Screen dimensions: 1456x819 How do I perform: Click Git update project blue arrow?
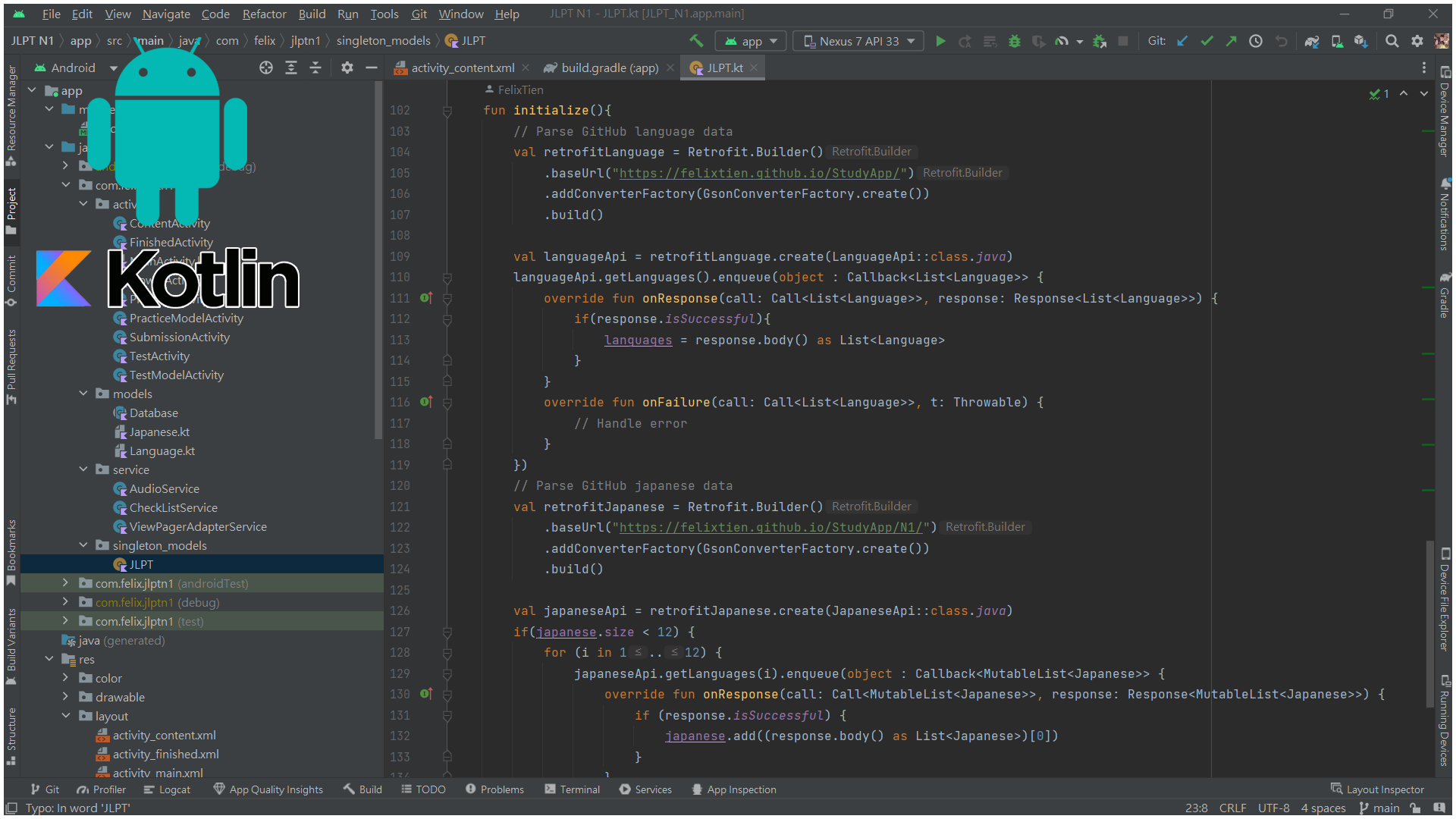point(1182,41)
